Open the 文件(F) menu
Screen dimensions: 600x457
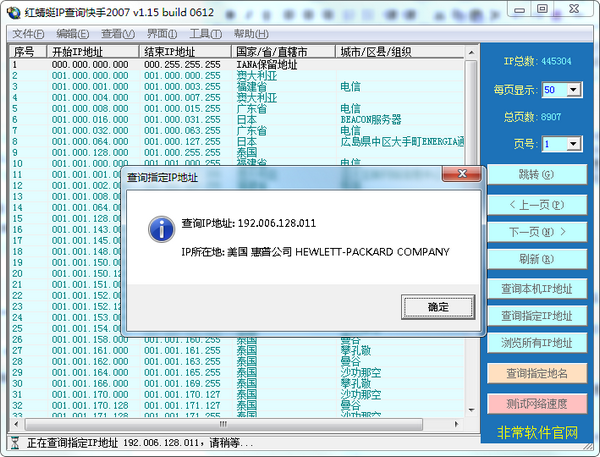(28, 33)
